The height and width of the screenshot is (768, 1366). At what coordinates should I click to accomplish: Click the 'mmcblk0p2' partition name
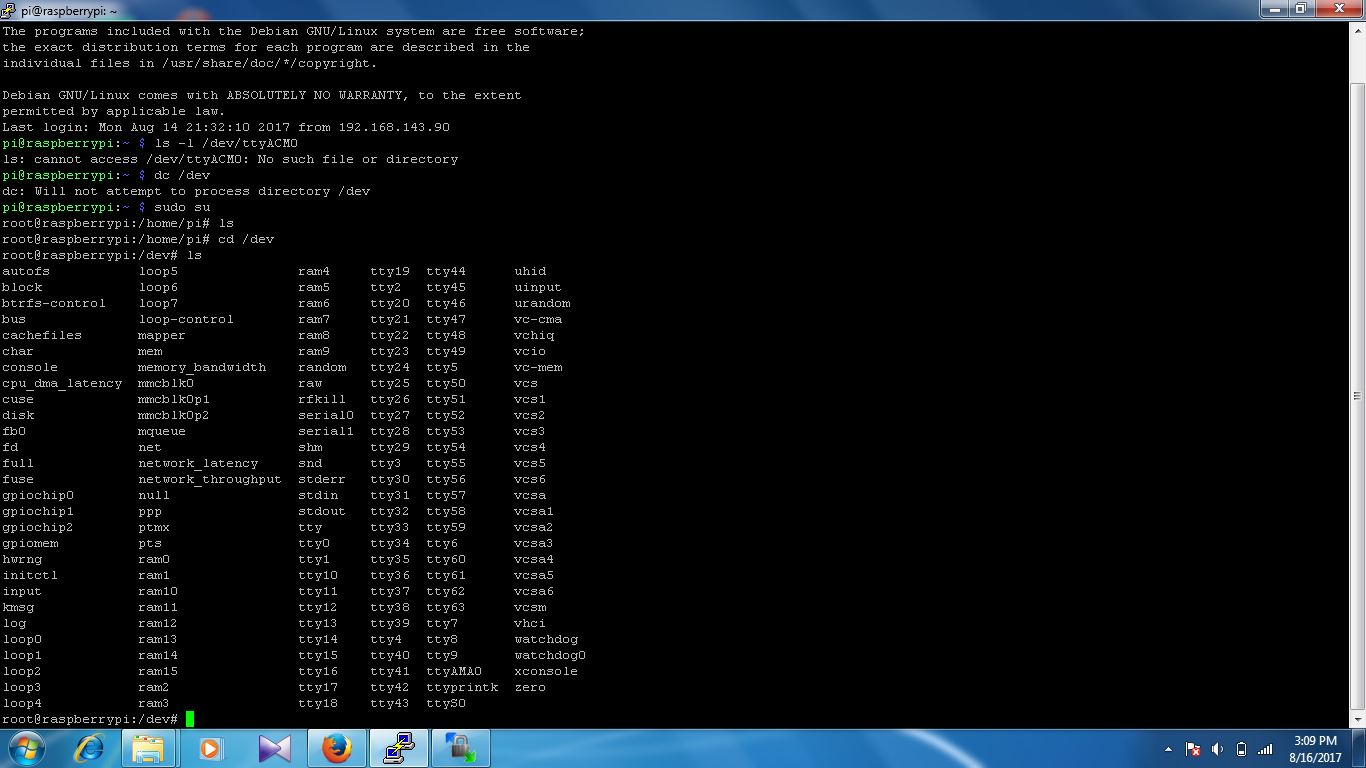174,415
